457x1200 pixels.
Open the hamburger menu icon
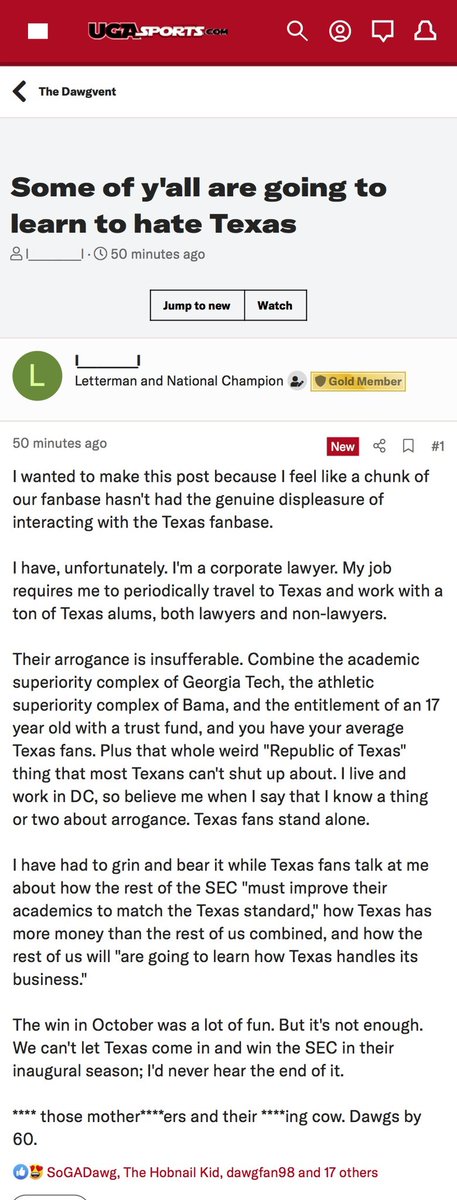(x=38, y=32)
